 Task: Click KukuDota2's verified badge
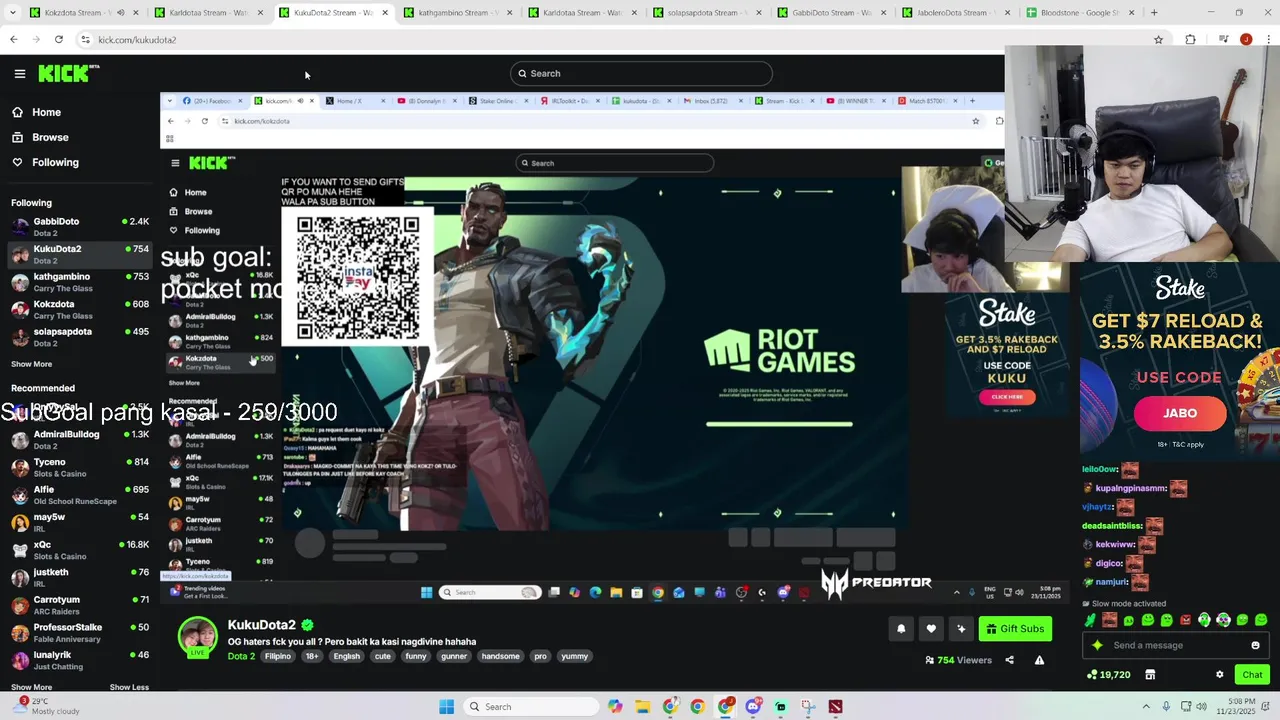[x=308, y=625]
